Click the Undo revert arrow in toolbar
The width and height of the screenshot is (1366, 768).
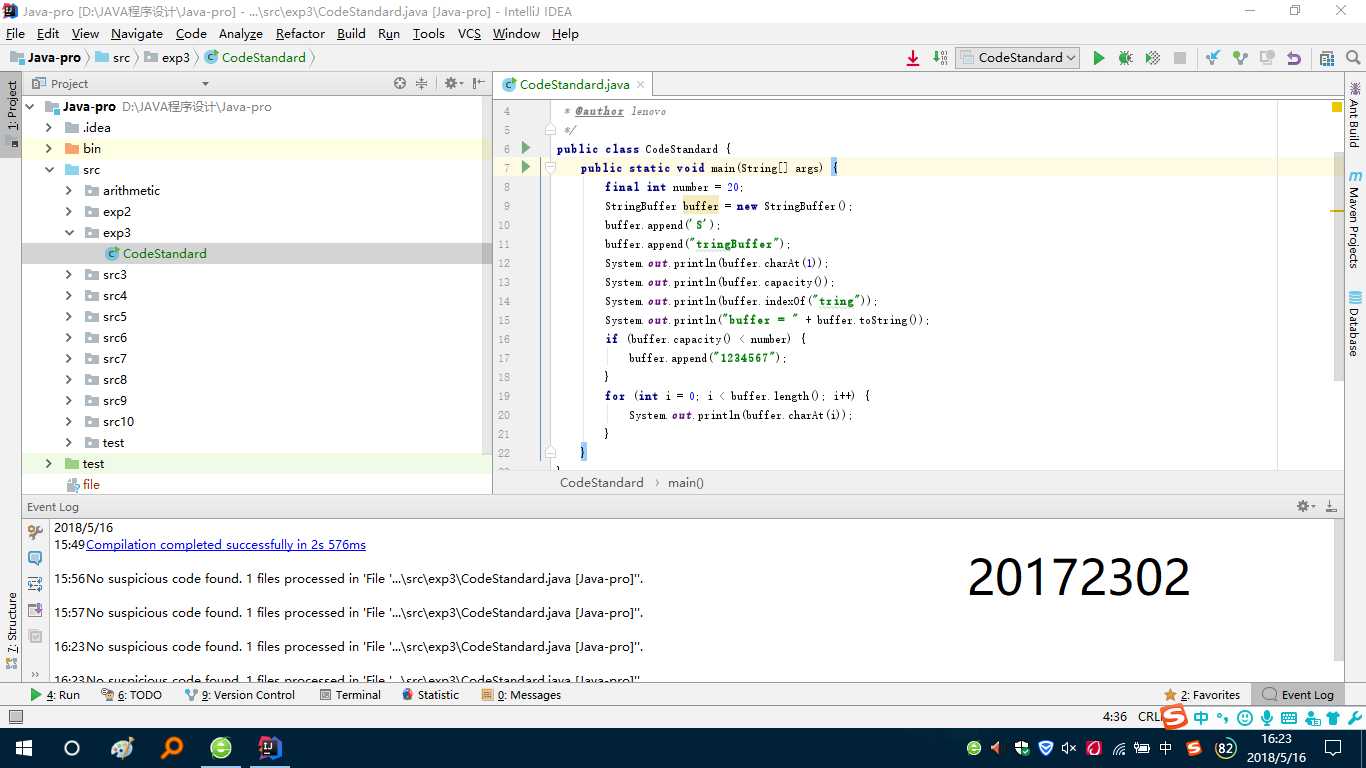coord(1294,58)
